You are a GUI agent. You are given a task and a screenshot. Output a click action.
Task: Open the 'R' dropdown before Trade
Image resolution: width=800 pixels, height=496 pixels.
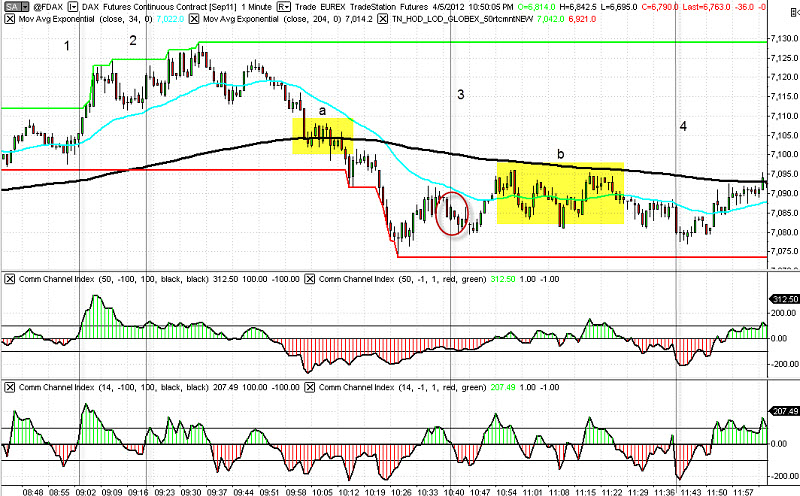[x=284, y=7]
